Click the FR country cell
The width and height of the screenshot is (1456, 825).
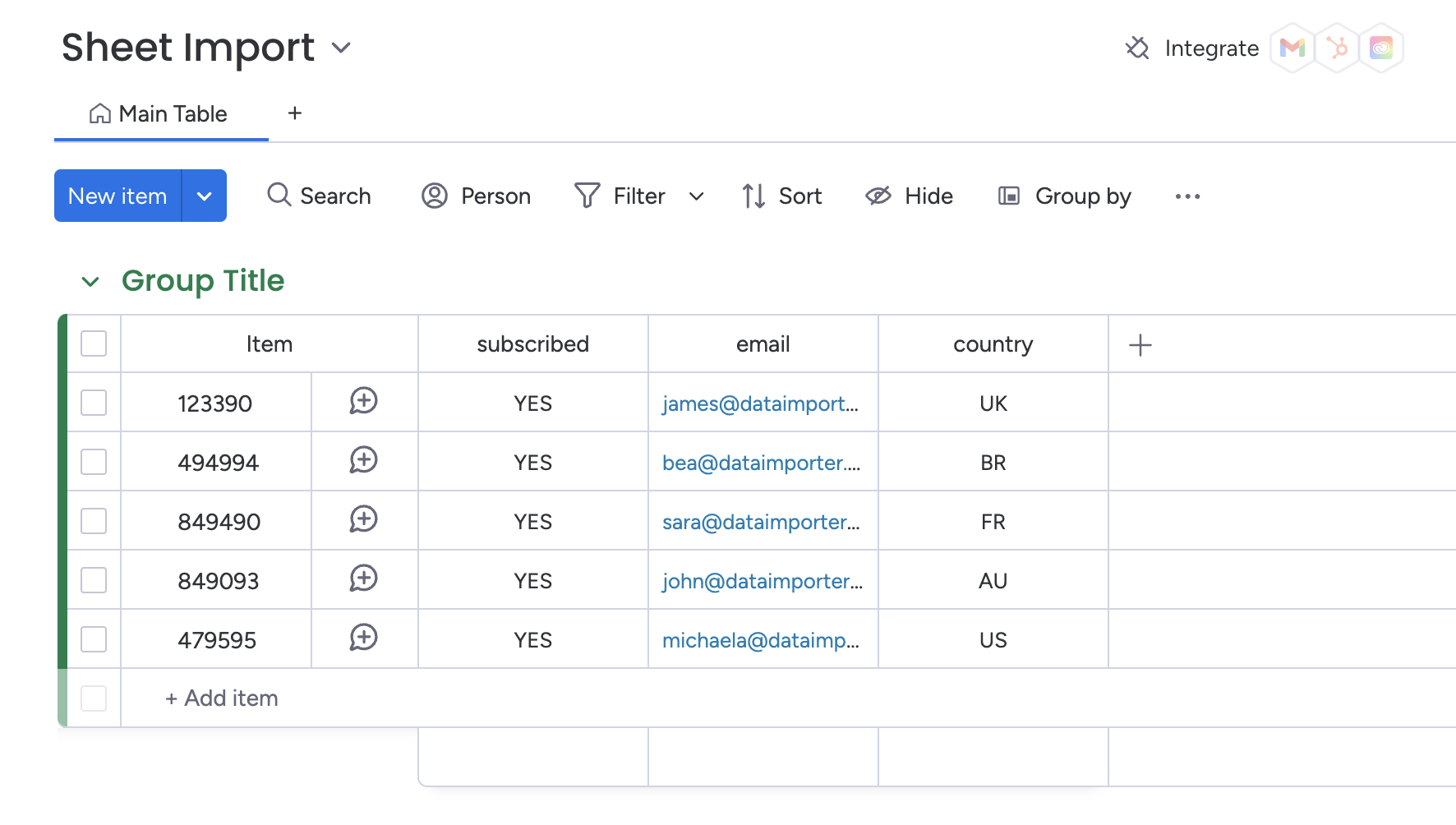993,522
